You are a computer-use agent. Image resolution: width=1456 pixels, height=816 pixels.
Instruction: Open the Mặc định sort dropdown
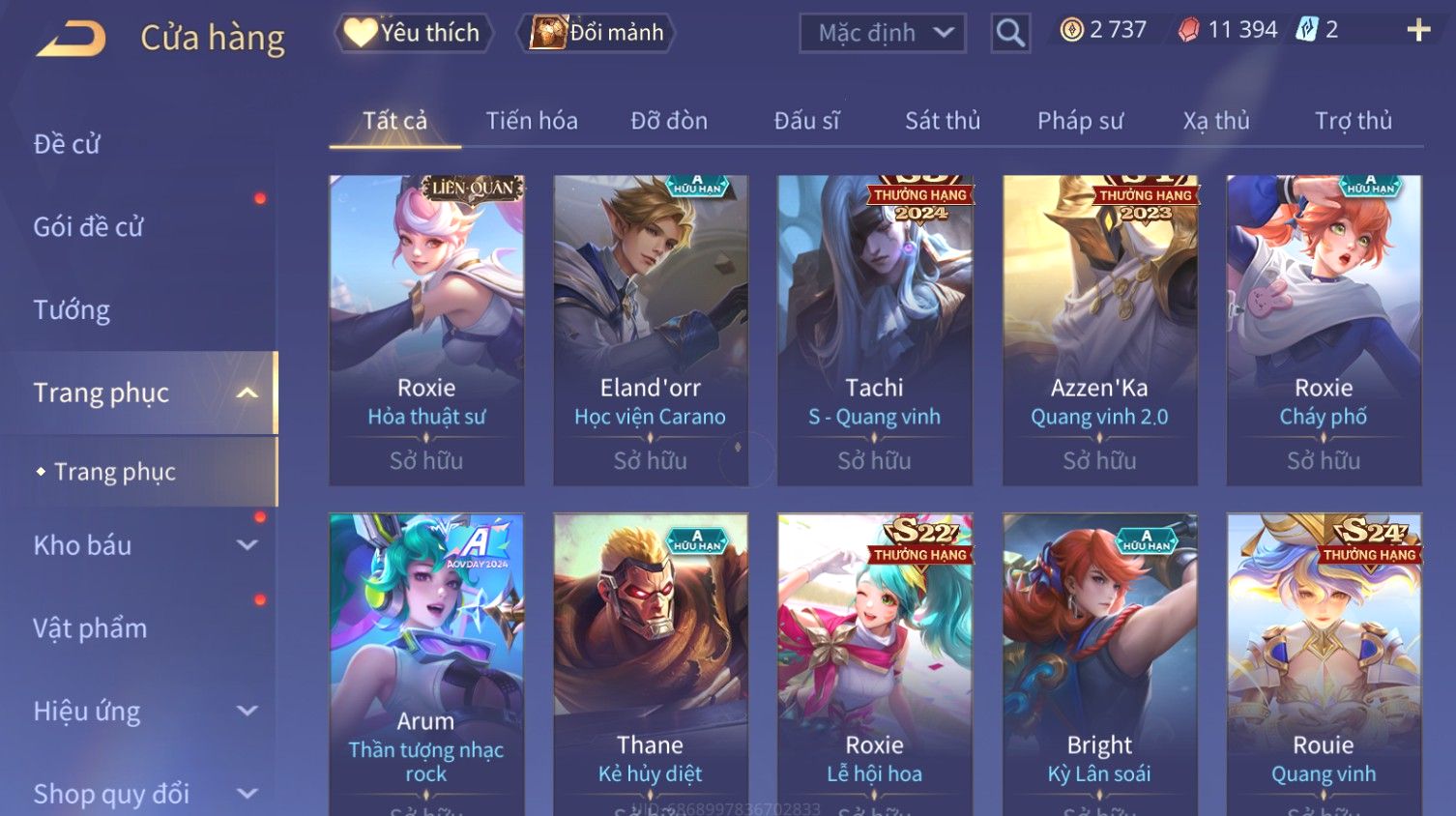(883, 33)
